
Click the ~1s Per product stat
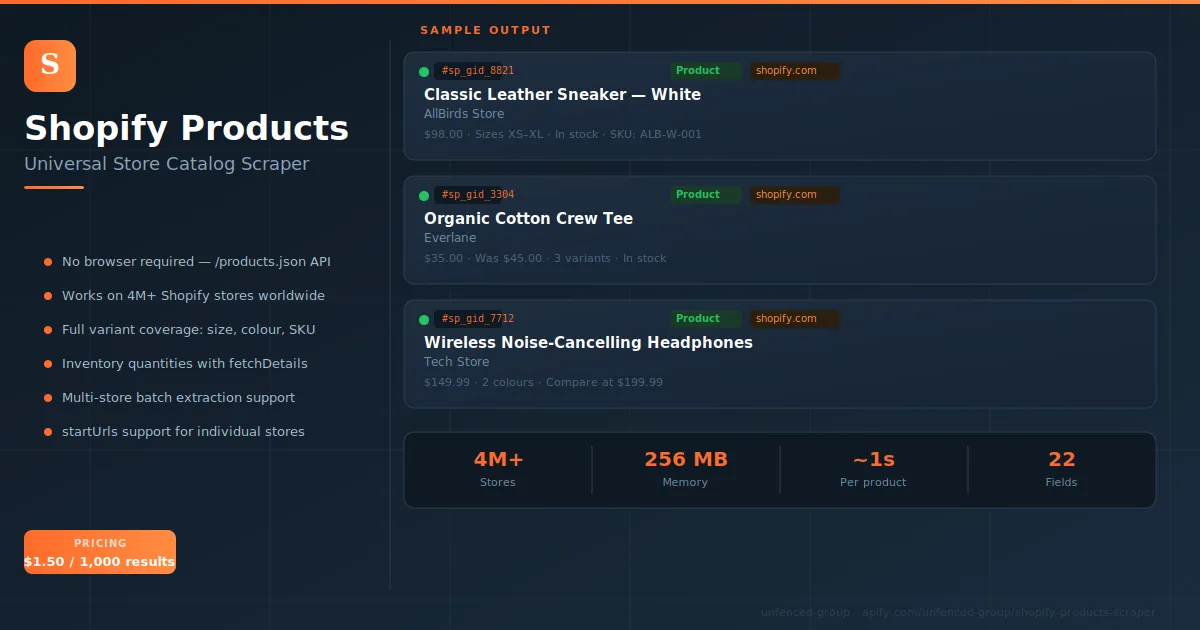click(873, 469)
